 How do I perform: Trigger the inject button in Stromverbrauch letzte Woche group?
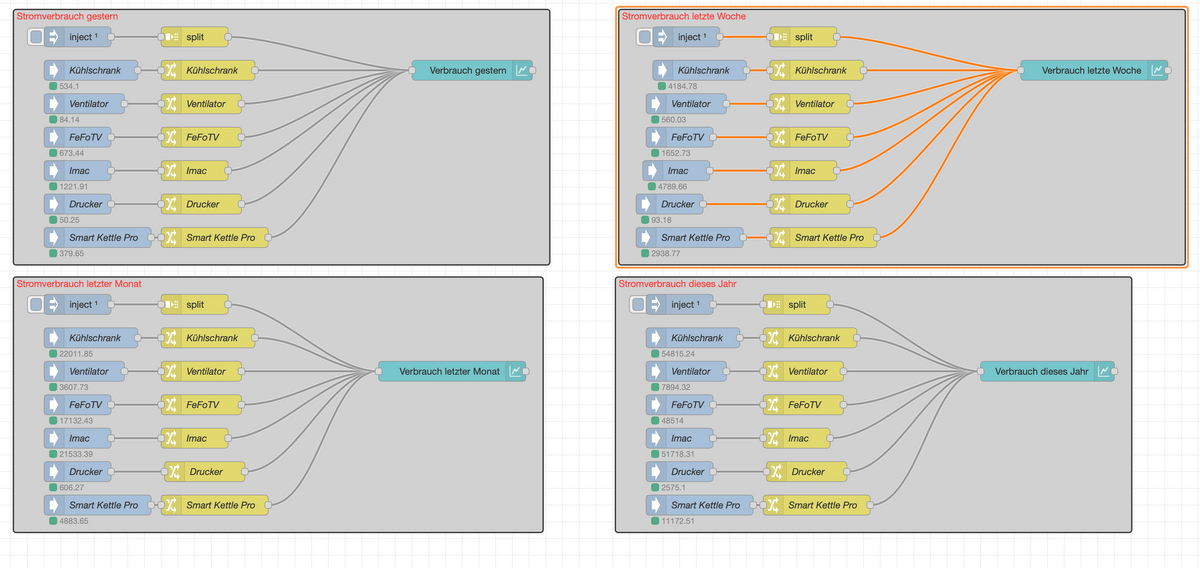coord(645,37)
